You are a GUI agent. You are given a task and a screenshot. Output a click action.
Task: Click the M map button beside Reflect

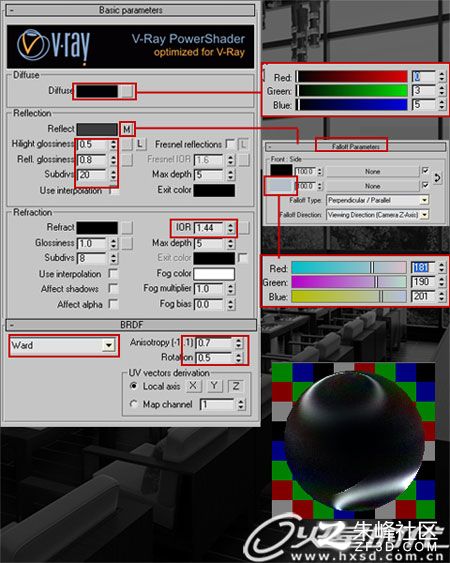126,129
